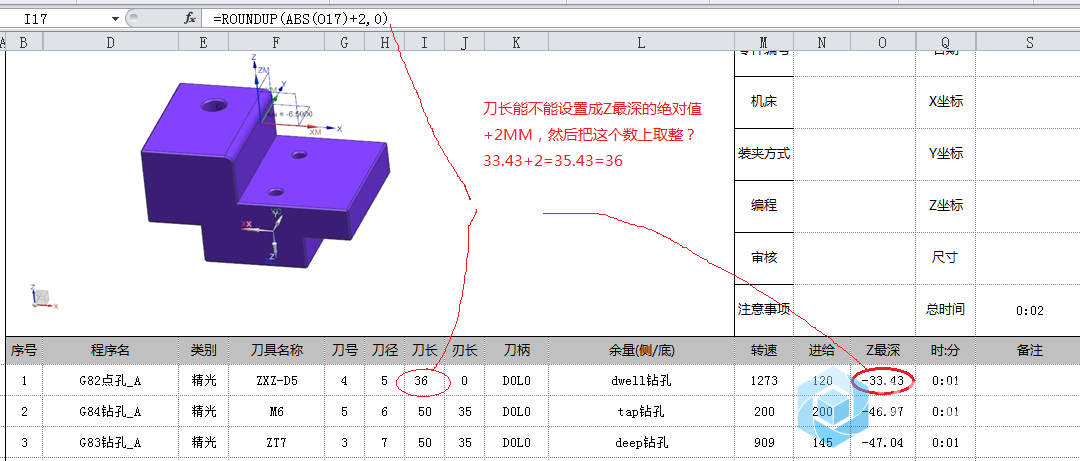The image size is (1080, 461).
Task: Click the 刀号 table header
Action: [344, 351]
